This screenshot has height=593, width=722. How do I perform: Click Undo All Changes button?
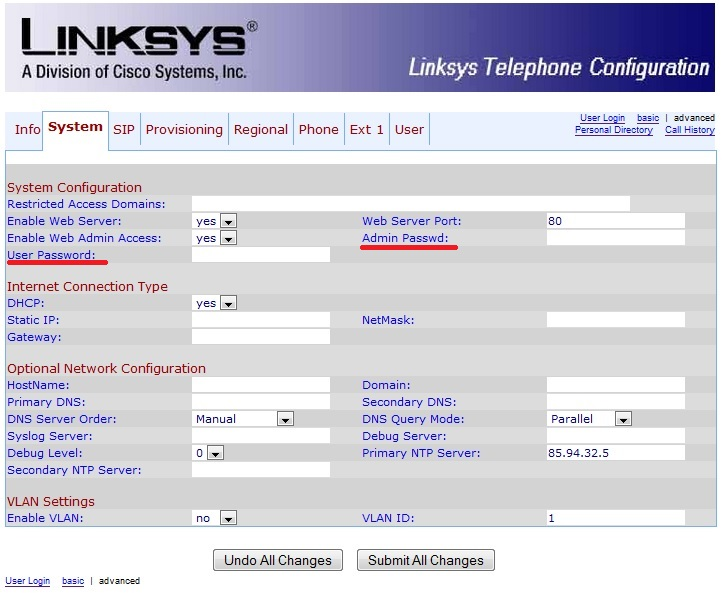click(x=278, y=560)
